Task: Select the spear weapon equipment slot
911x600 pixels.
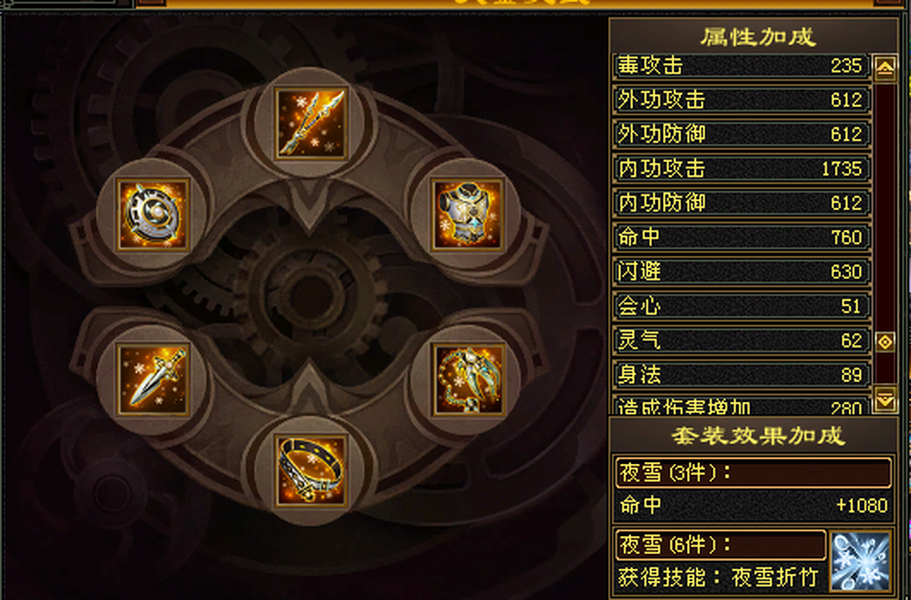Action: (x=311, y=123)
